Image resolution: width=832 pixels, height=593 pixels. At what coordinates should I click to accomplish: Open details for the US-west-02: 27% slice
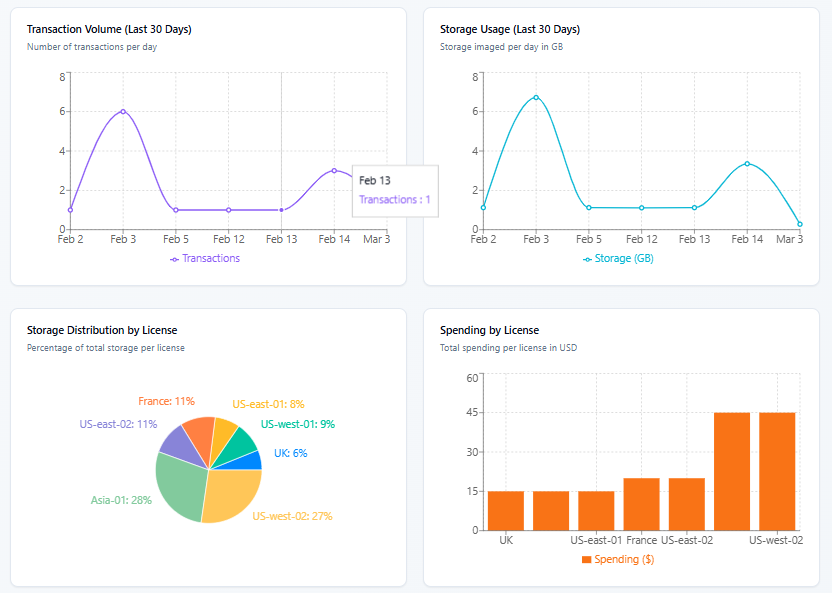pos(232,493)
